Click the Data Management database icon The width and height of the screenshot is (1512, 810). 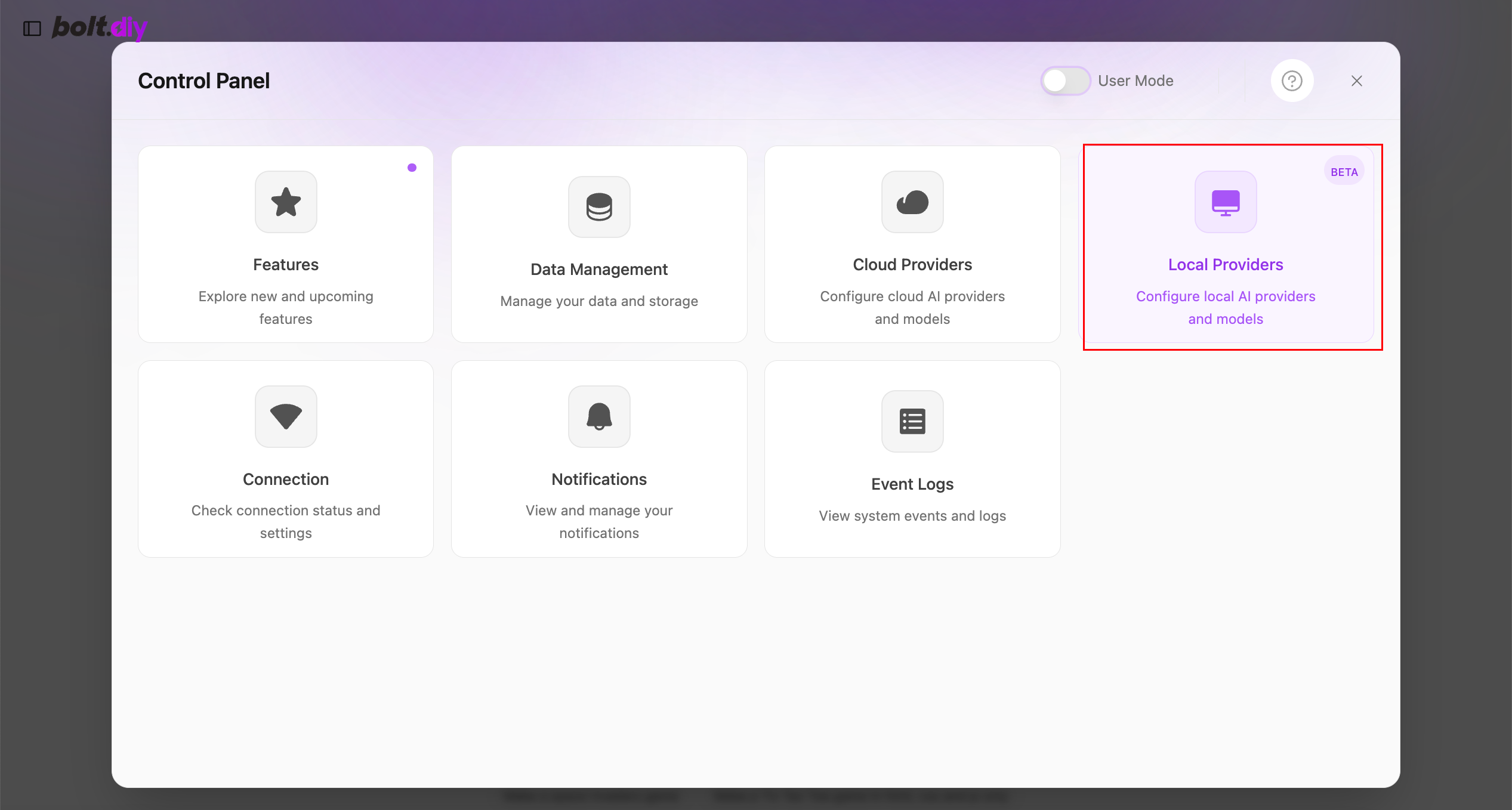[599, 207]
